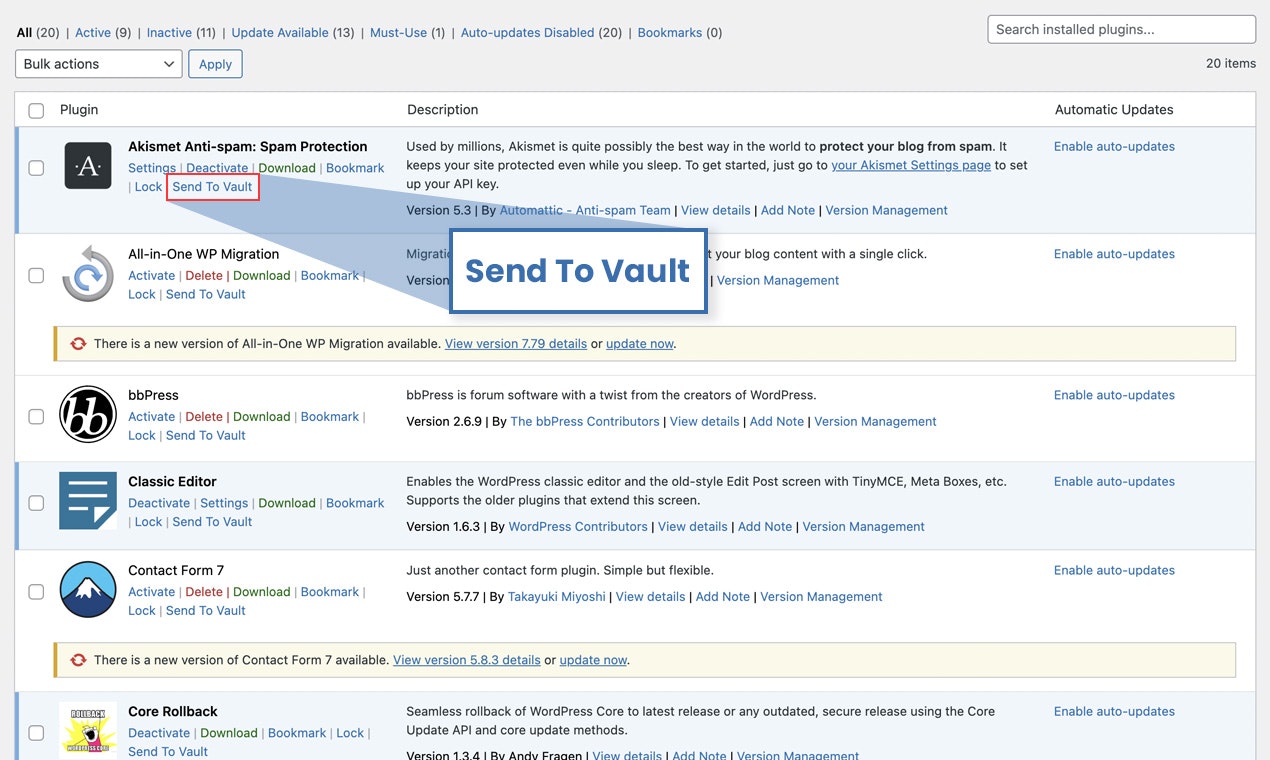1270x760 pixels.
Task: Tick the Contact Form 7 row checkbox
Action: coord(36,592)
